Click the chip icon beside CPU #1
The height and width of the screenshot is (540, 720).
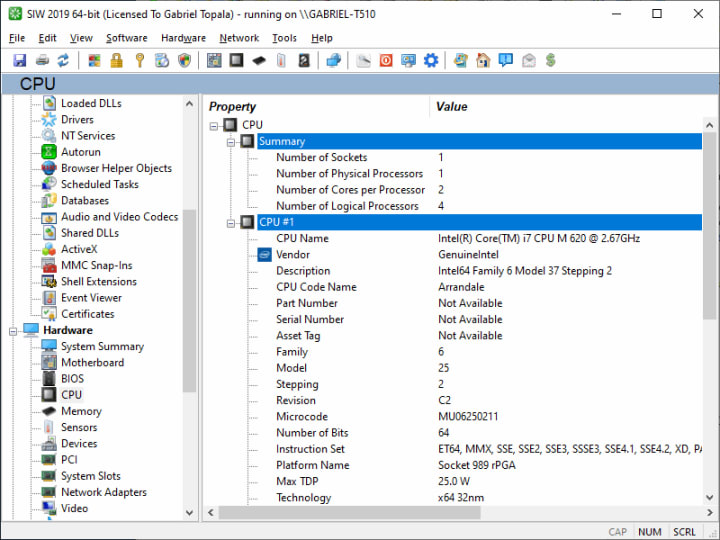248,222
